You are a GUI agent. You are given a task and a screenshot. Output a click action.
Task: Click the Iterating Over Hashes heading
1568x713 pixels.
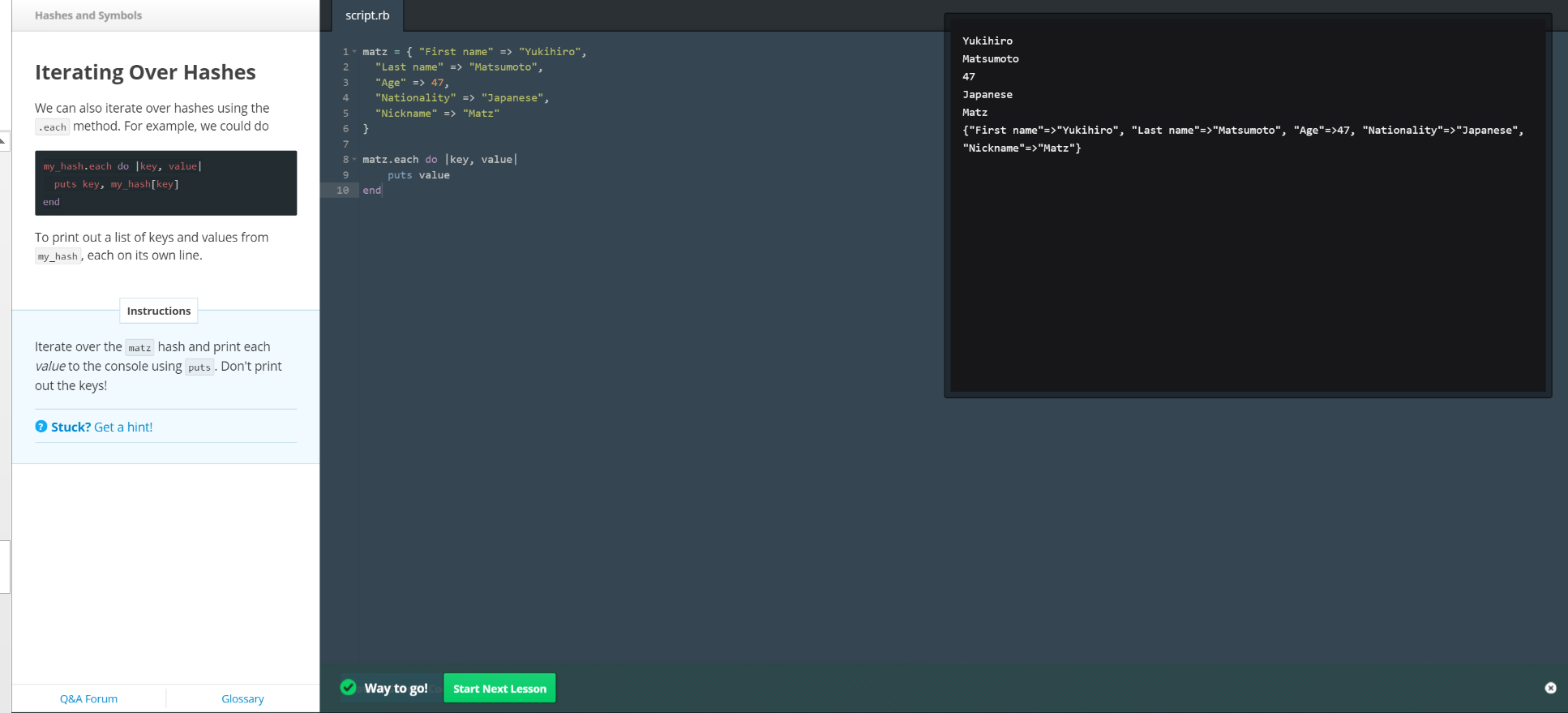tap(145, 72)
